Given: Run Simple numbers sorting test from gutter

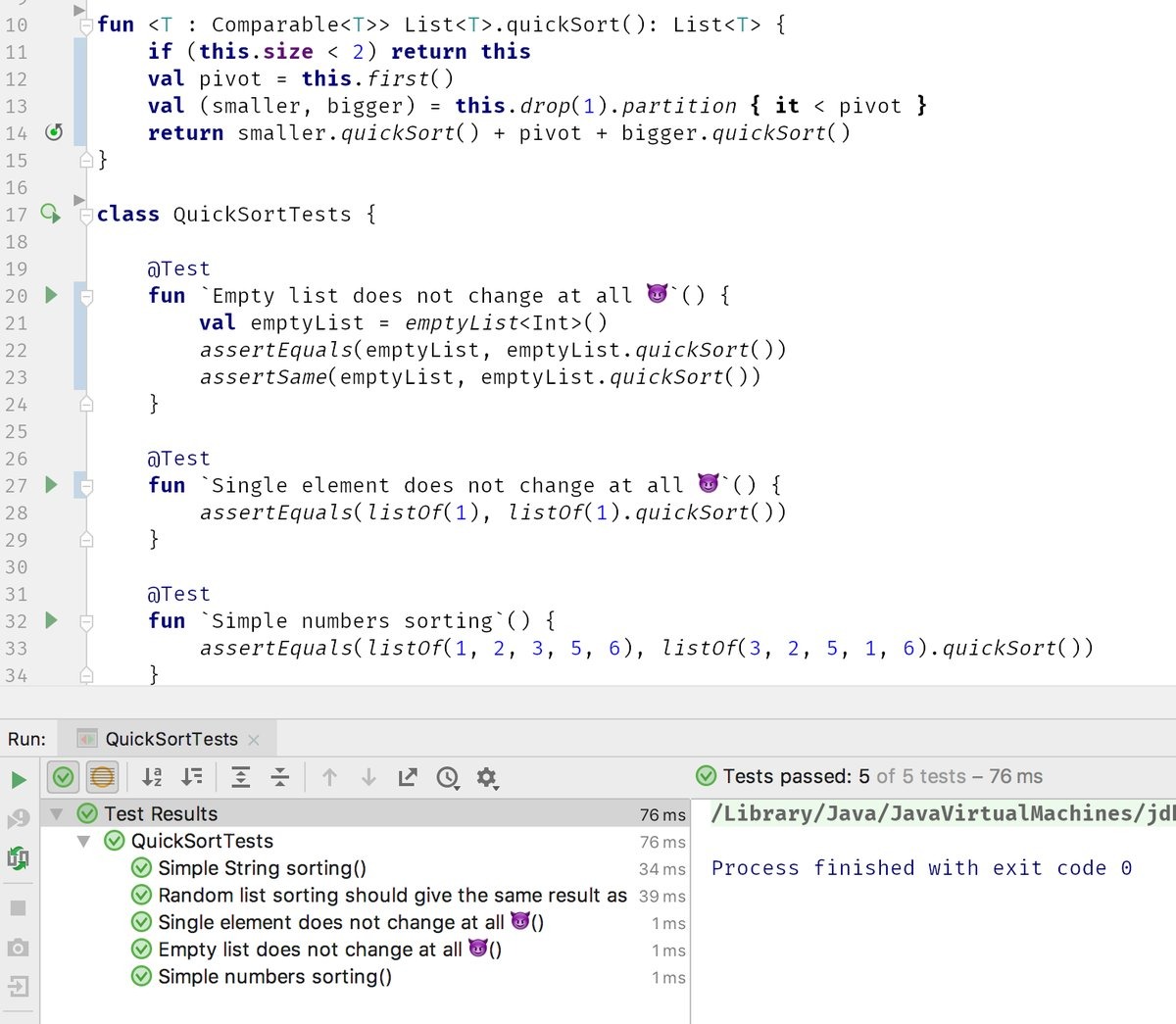Looking at the screenshot, I should (x=52, y=620).
